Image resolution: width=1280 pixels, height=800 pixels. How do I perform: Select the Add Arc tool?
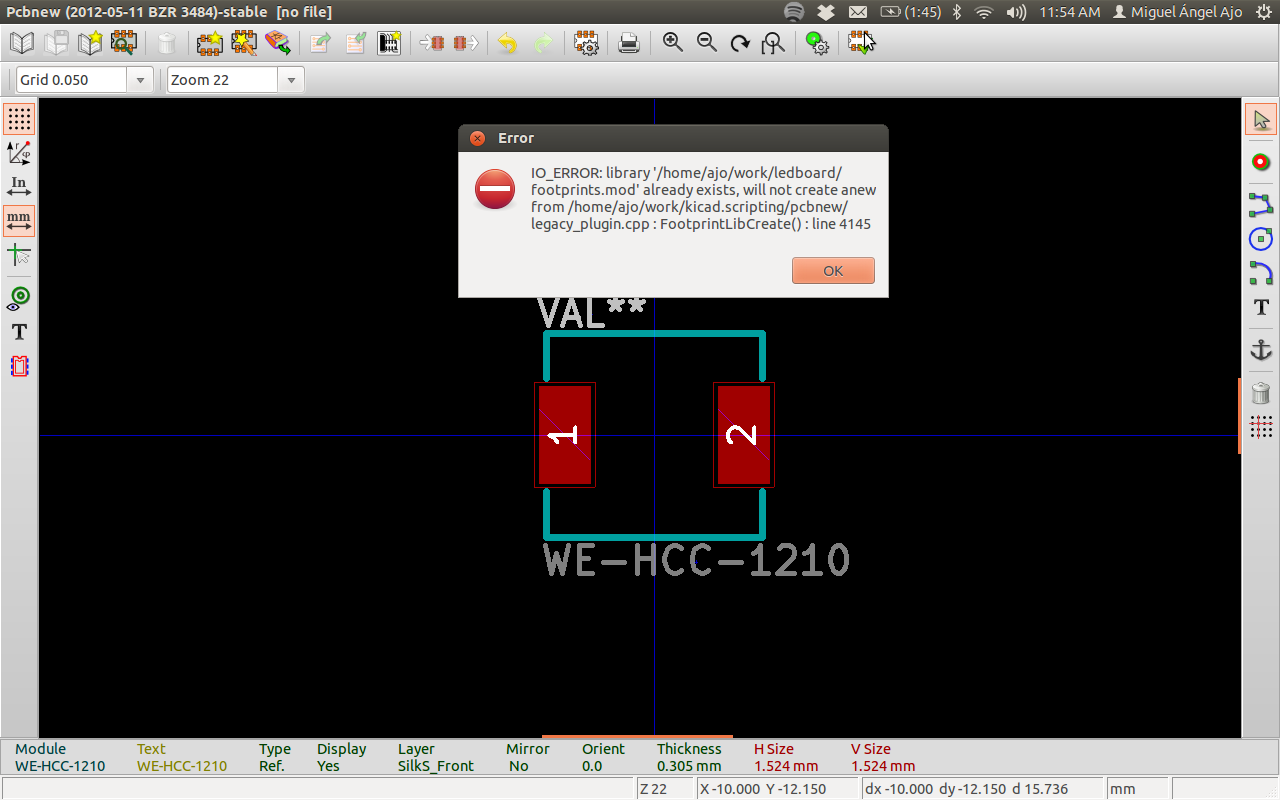tap(1261, 272)
